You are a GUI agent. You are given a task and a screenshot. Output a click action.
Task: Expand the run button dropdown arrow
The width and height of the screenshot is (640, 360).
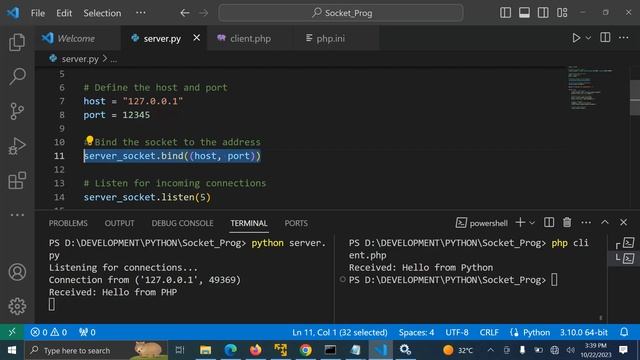point(588,38)
